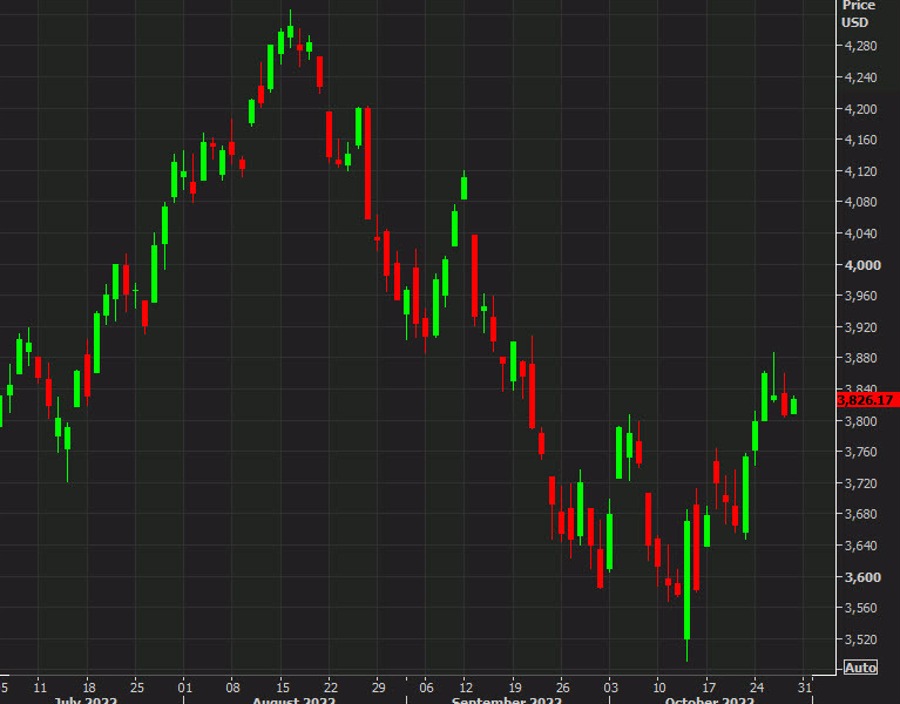Viewport: 900px width, 704px height.
Task: Click date label 06 on time axis
Action: pos(426,687)
